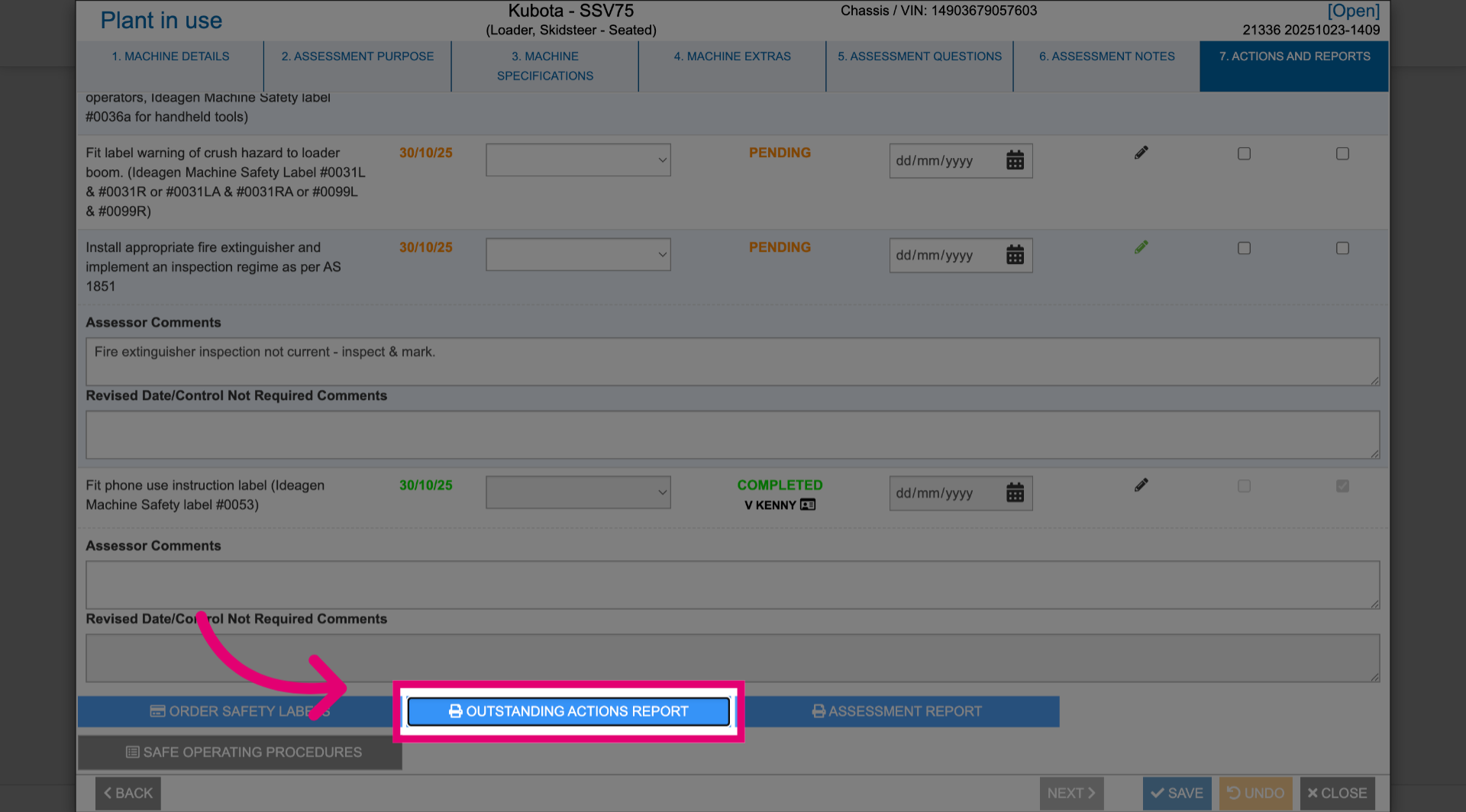Click green pencil icon in fire extinguisher row

tap(1141, 247)
